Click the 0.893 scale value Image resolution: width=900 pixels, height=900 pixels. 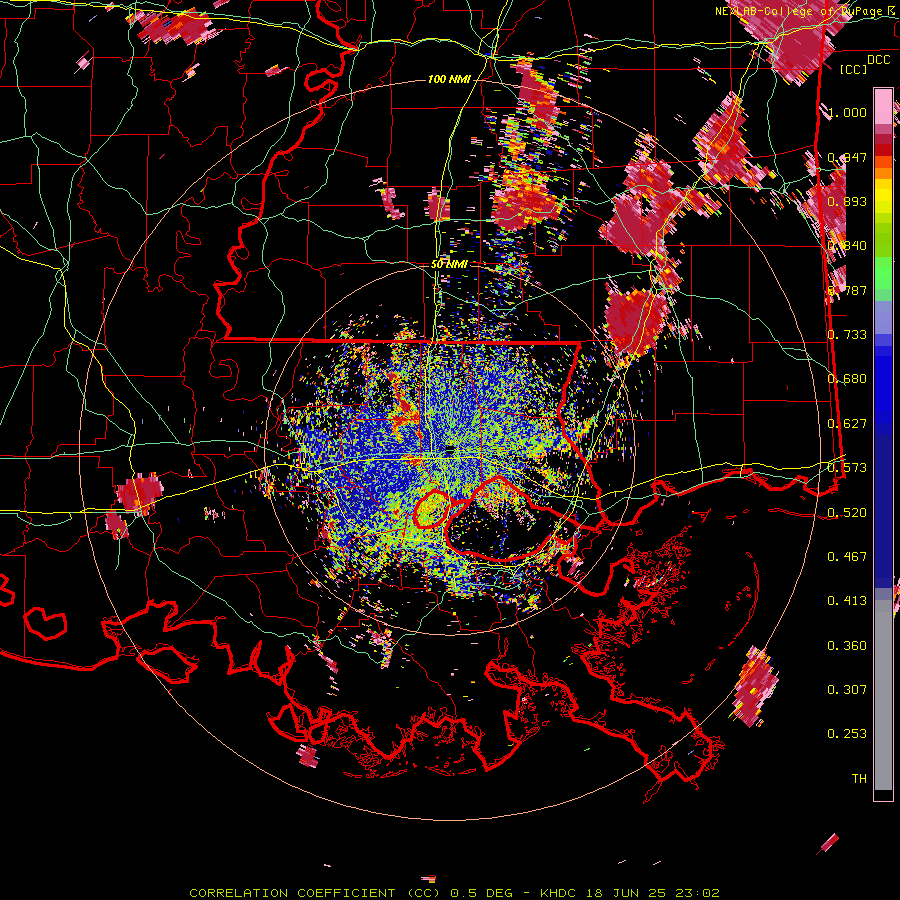(847, 201)
